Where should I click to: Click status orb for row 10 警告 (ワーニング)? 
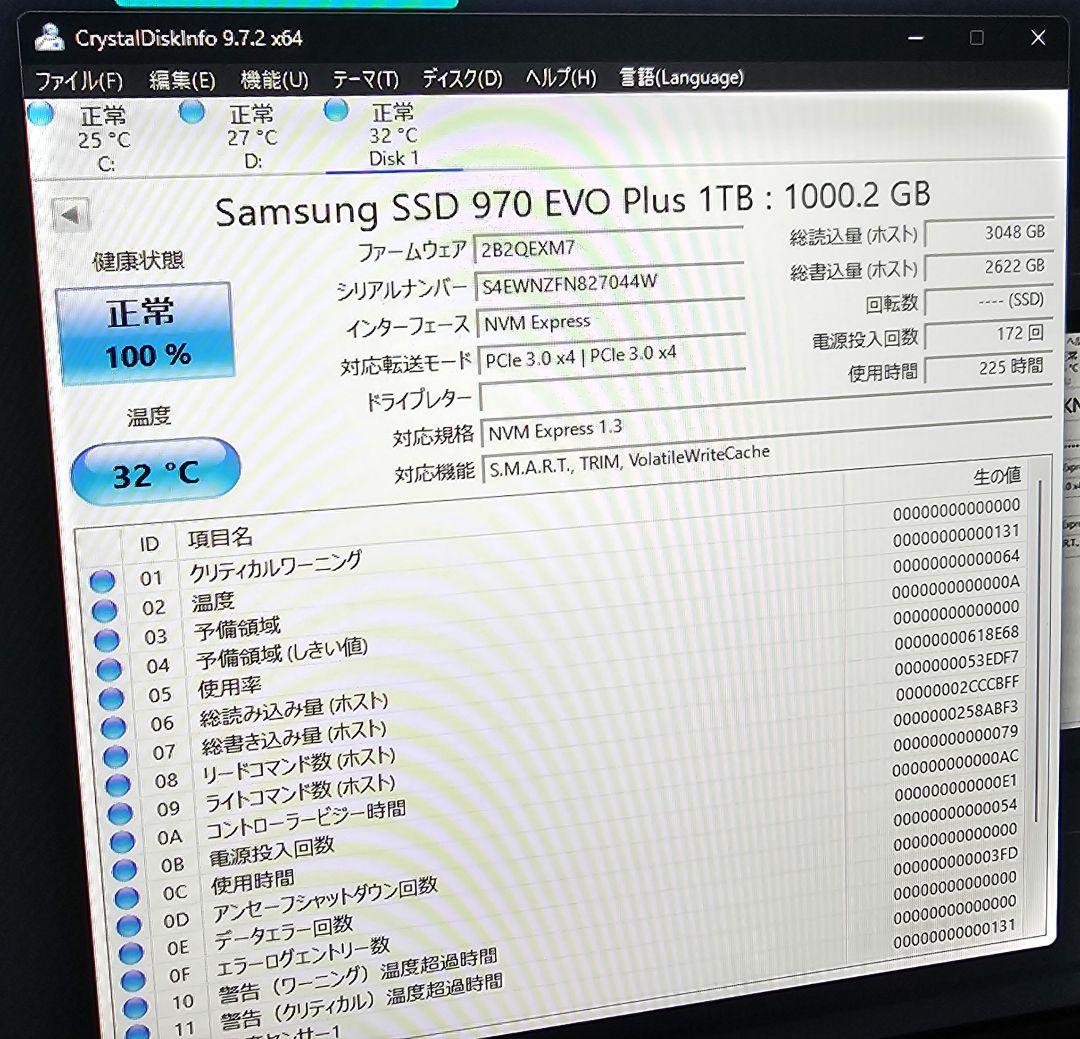tap(135, 1007)
